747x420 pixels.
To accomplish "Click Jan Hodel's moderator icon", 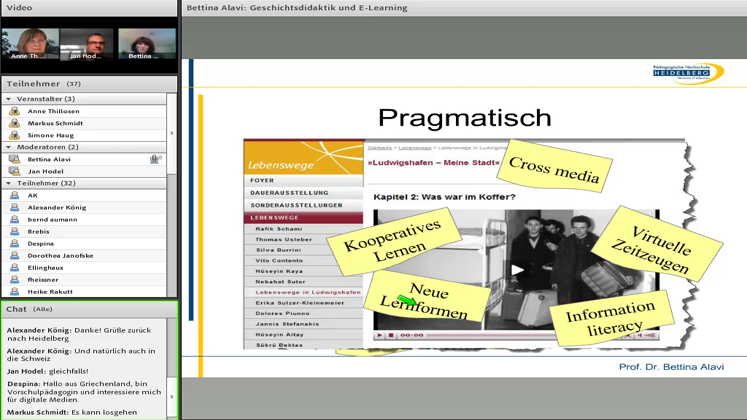I will [x=14, y=171].
